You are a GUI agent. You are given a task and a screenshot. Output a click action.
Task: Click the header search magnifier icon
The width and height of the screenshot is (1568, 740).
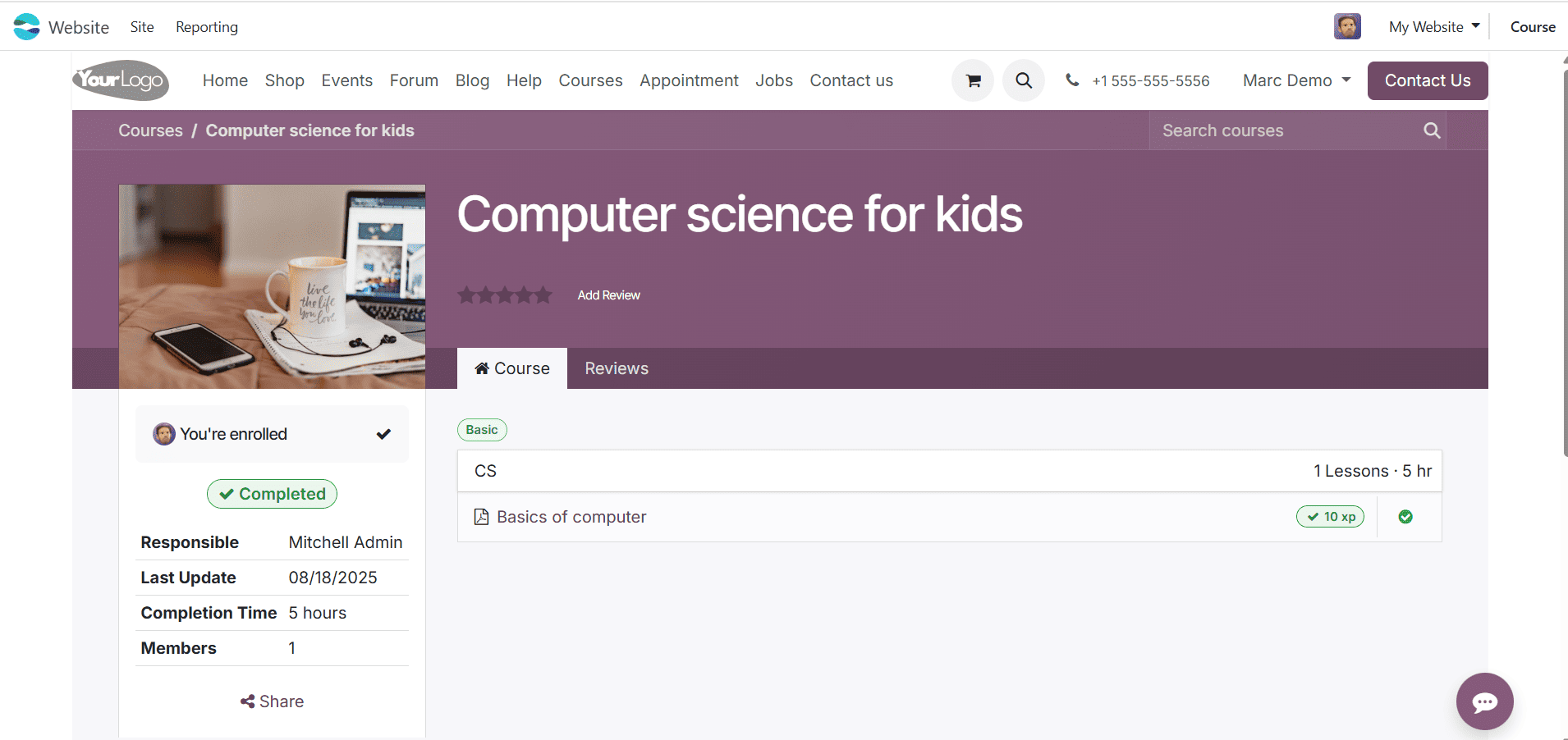(x=1024, y=80)
